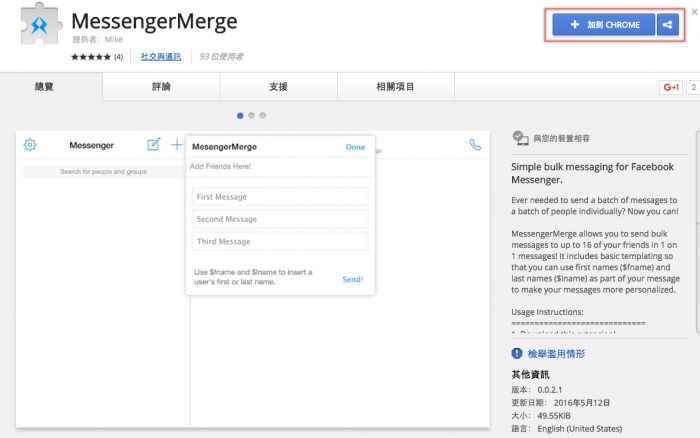This screenshot has width=700, height=438.
Task: Click the five-star rating
Action: (91, 57)
